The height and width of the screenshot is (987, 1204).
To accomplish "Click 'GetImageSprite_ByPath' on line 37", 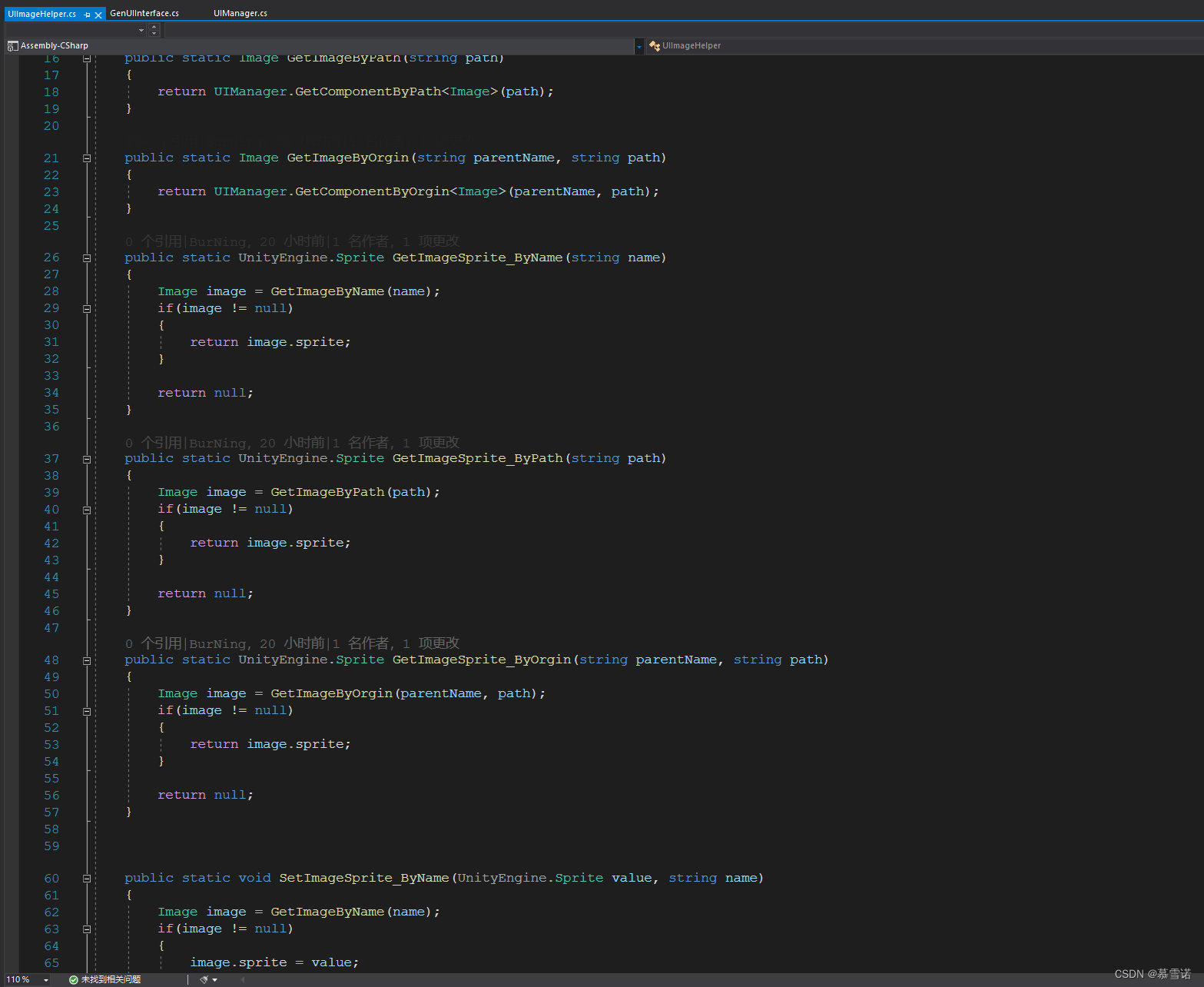I will click(x=477, y=458).
